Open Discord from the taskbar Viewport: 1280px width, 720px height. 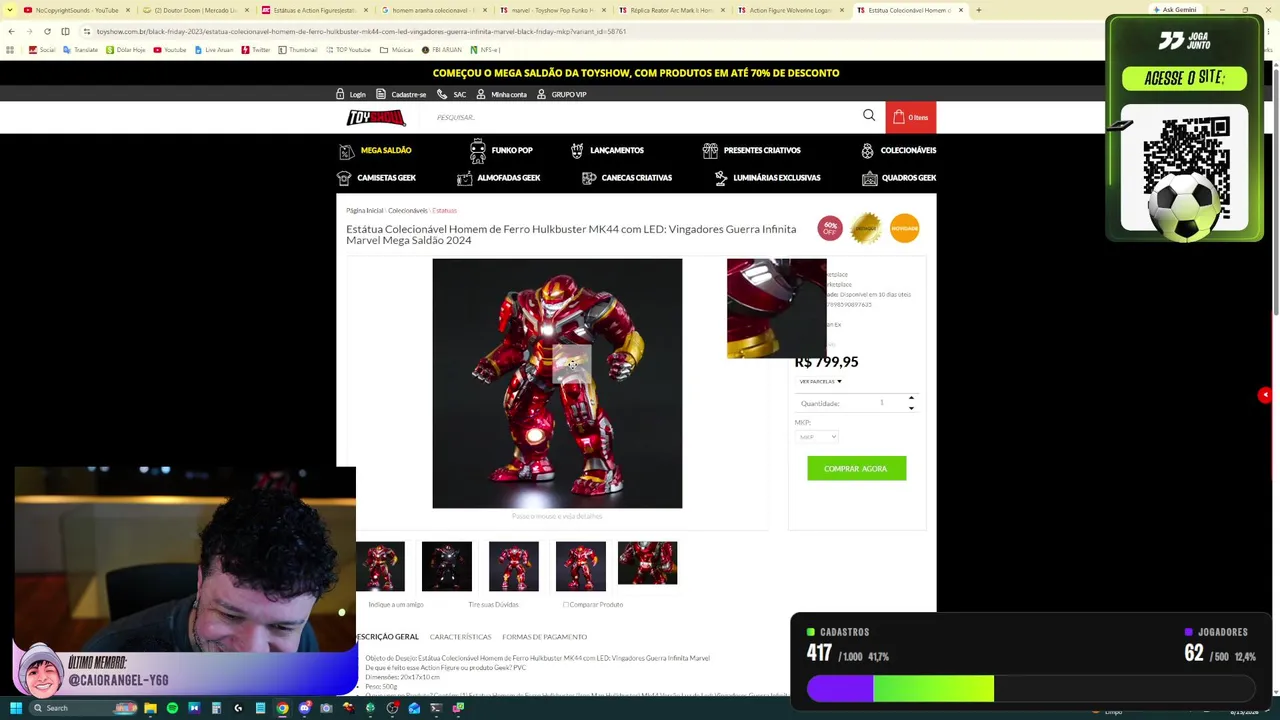[x=304, y=708]
